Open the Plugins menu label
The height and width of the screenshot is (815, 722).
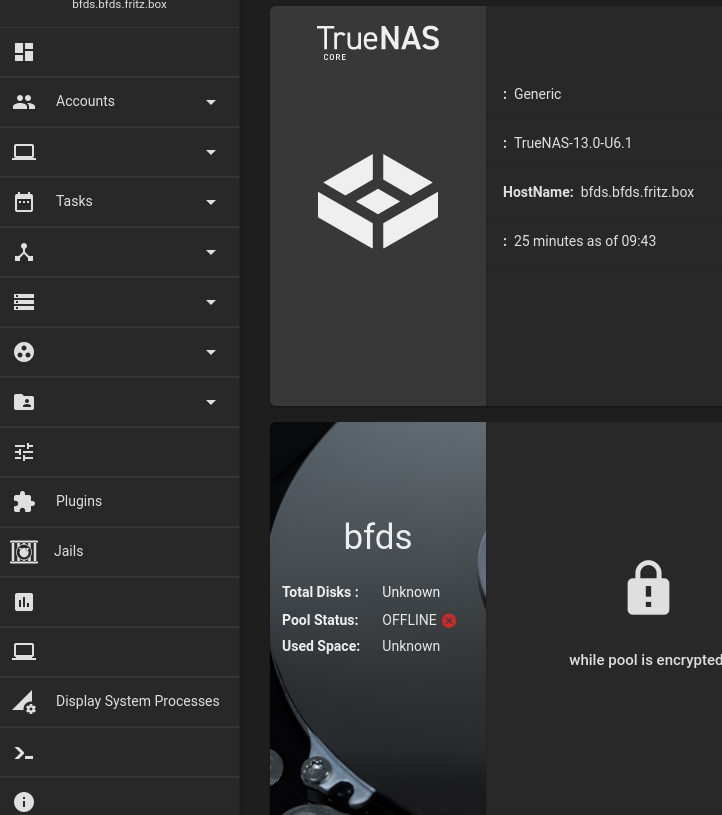coord(79,501)
